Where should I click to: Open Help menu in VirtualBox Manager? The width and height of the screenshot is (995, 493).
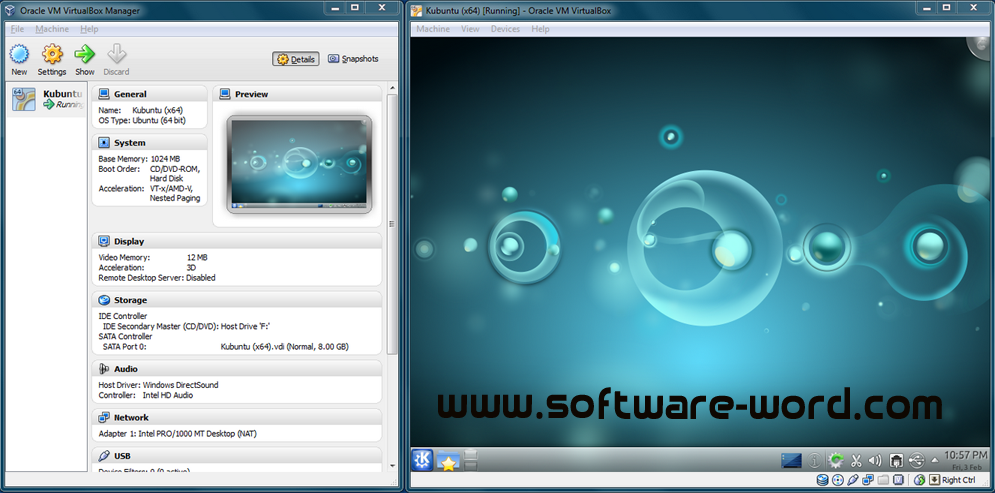pos(89,29)
